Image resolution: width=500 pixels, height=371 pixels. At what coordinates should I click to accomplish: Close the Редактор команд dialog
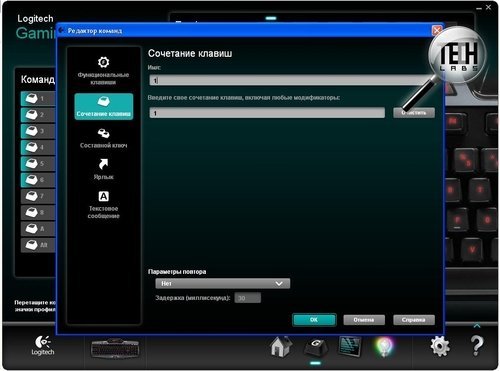pos(437,31)
